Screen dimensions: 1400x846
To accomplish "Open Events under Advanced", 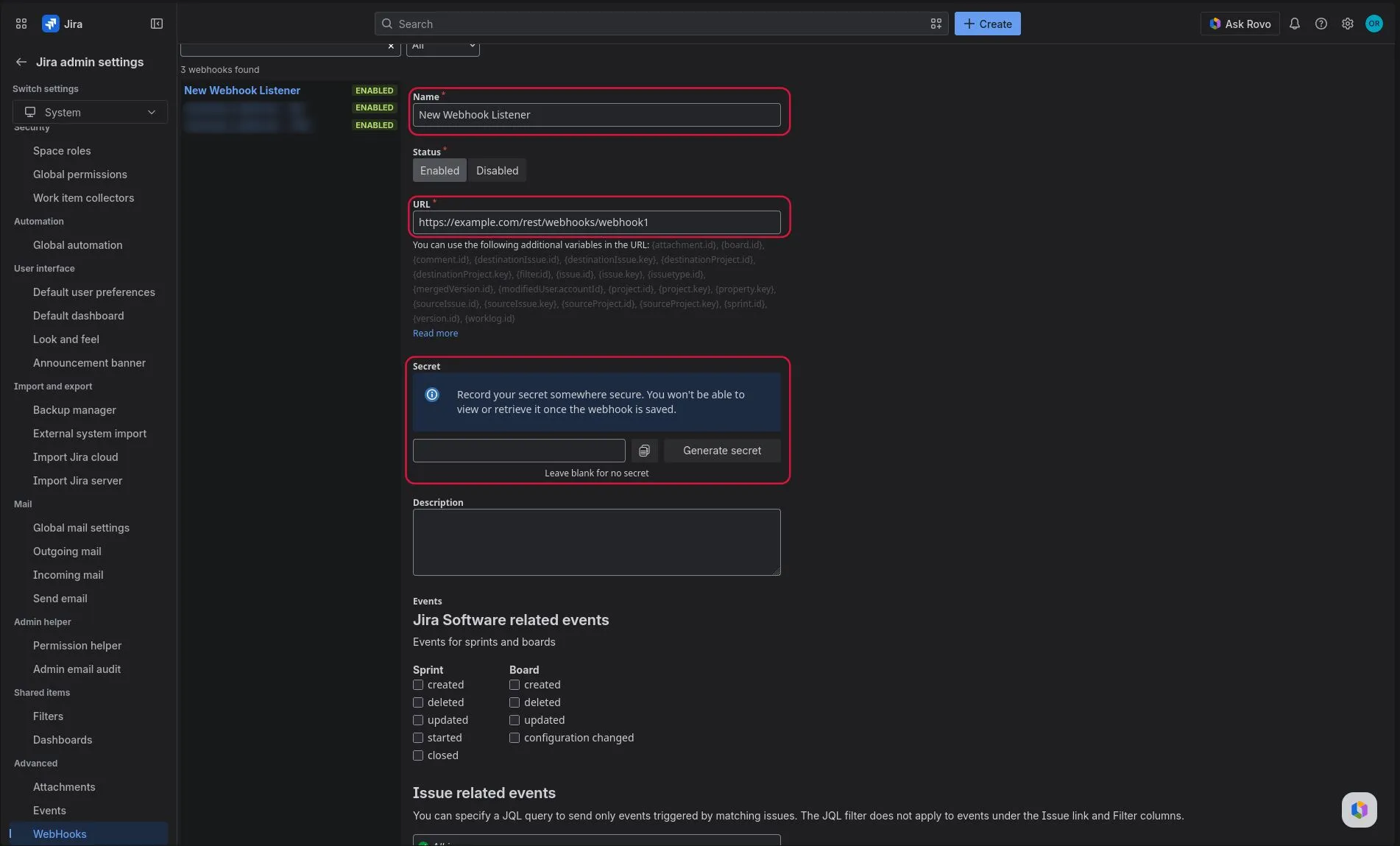I will tap(49, 811).
